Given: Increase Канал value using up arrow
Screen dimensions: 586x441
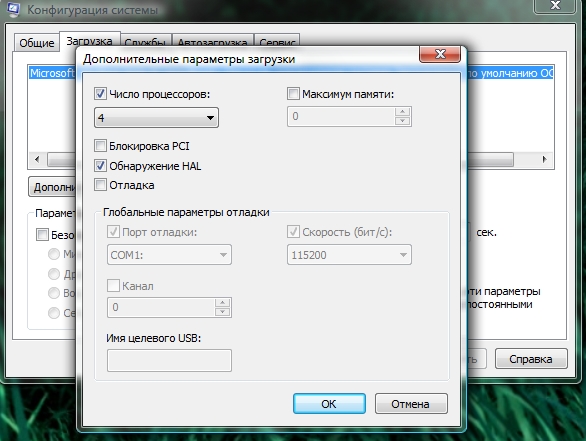Looking at the screenshot, I should (222, 303).
